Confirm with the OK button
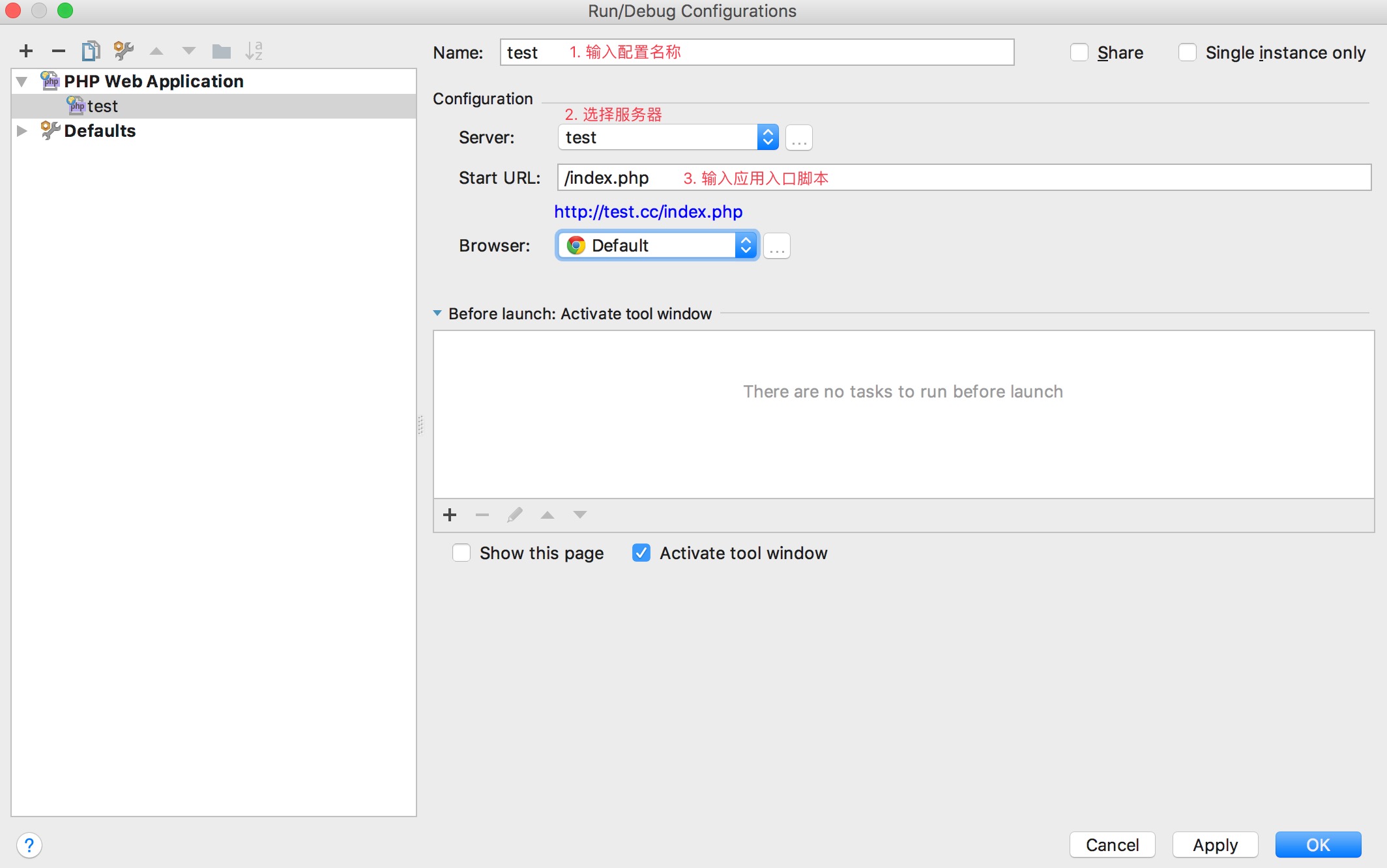 (1319, 845)
